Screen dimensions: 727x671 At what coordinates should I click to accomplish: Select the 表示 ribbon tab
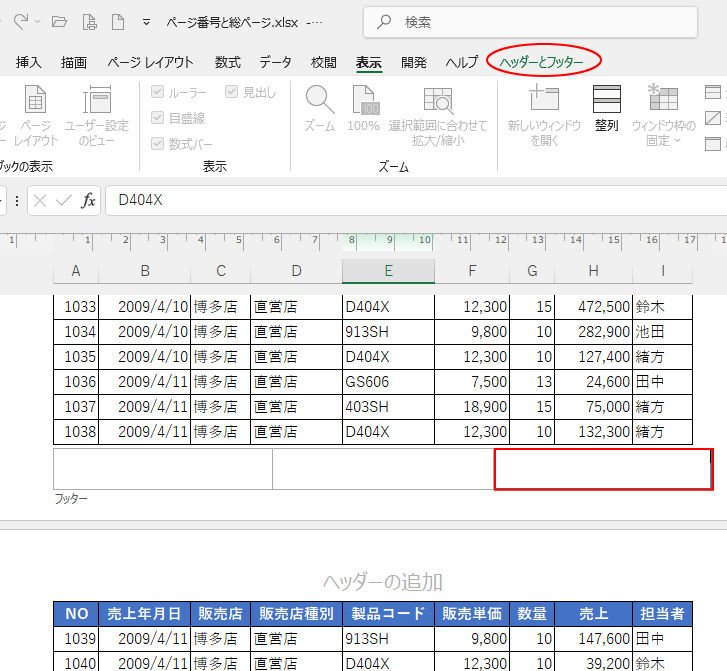click(x=369, y=62)
